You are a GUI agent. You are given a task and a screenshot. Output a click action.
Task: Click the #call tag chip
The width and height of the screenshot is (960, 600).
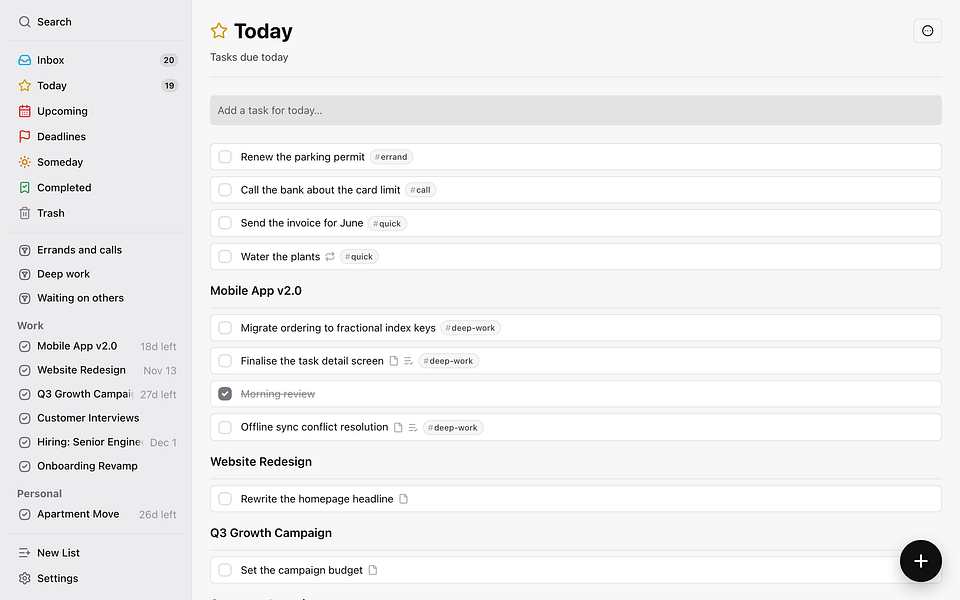pyautogui.click(x=421, y=190)
